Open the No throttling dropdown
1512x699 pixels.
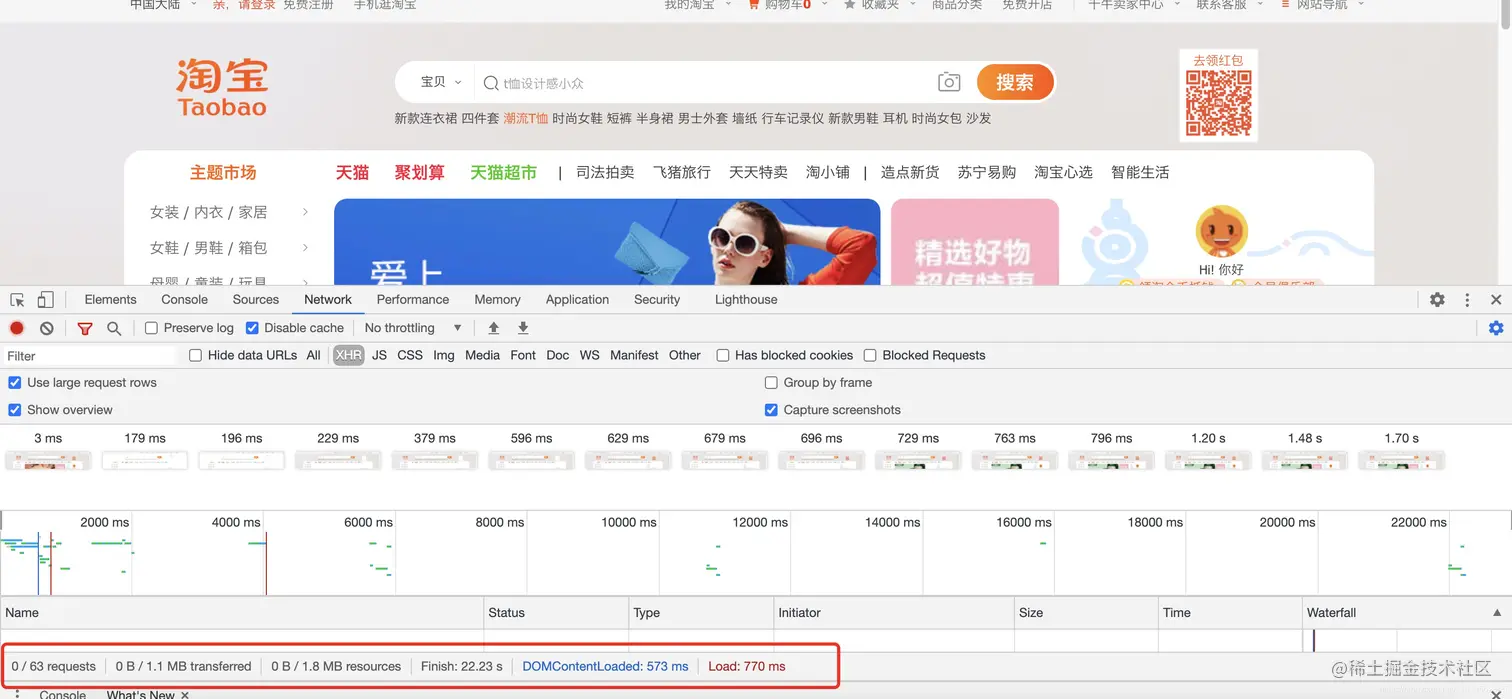[x=413, y=328]
